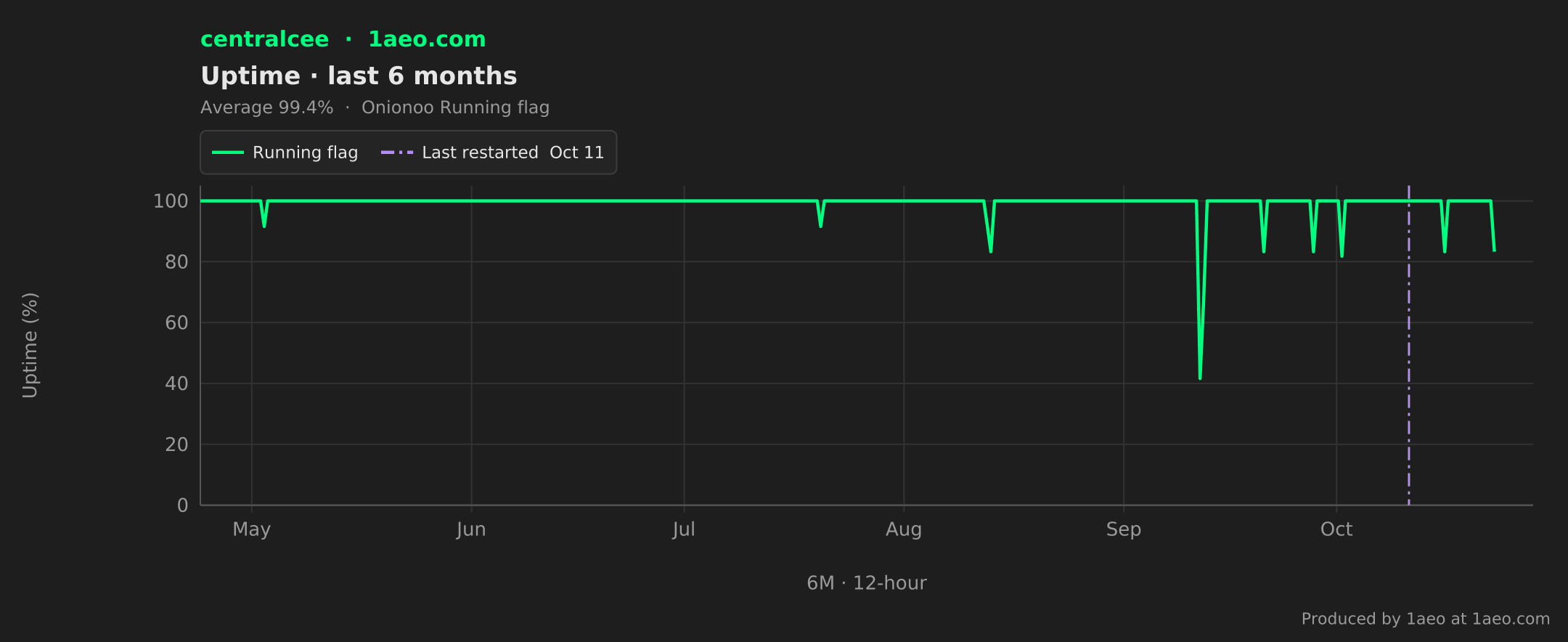Click the 'Sep' x-axis label

click(1124, 529)
